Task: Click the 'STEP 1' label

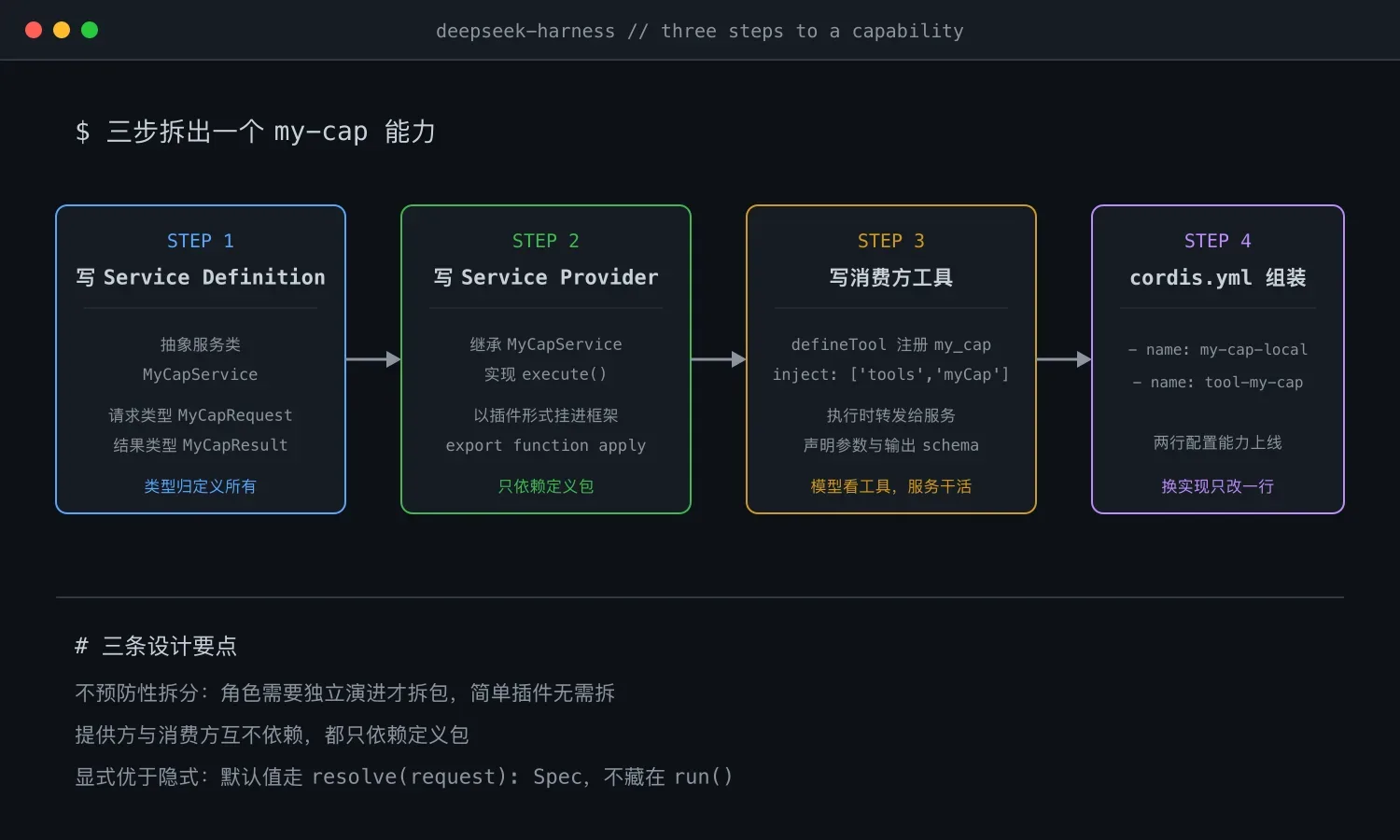Action: (201, 241)
